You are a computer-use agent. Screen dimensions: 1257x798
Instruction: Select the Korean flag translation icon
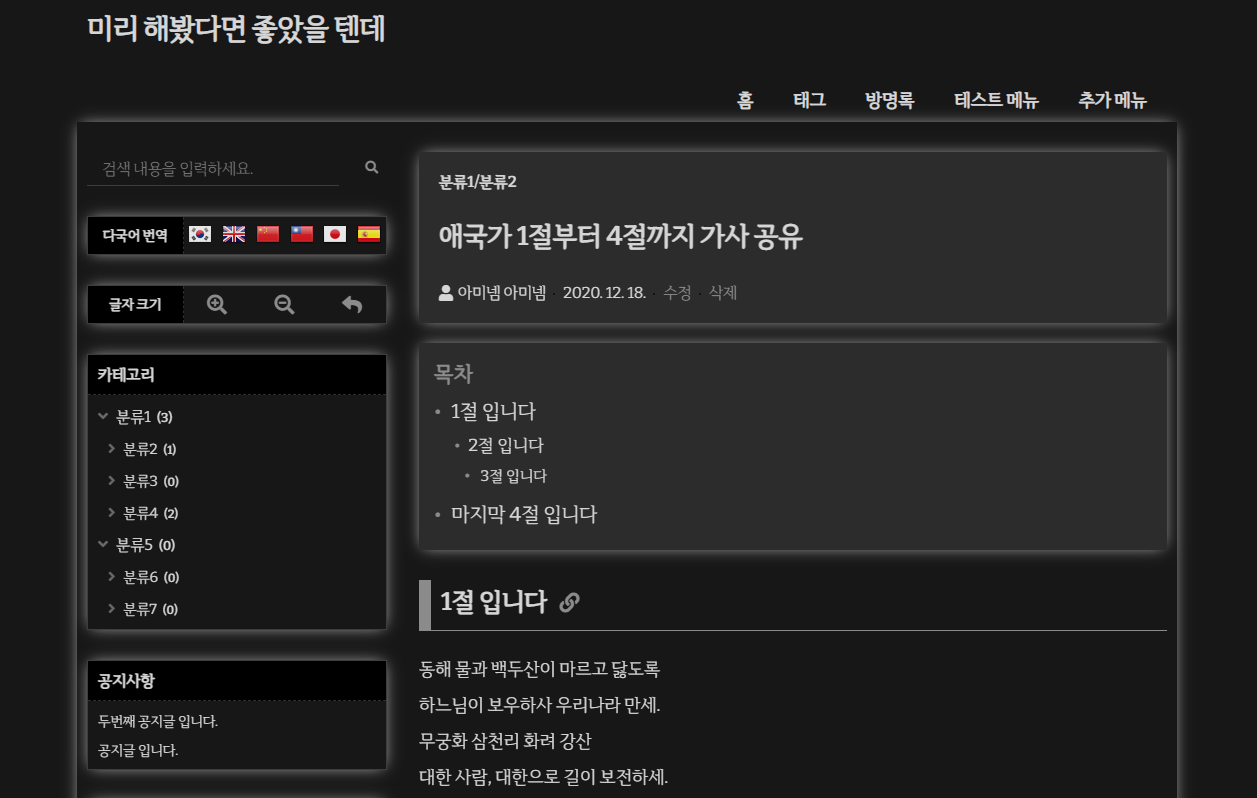[200, 234]
